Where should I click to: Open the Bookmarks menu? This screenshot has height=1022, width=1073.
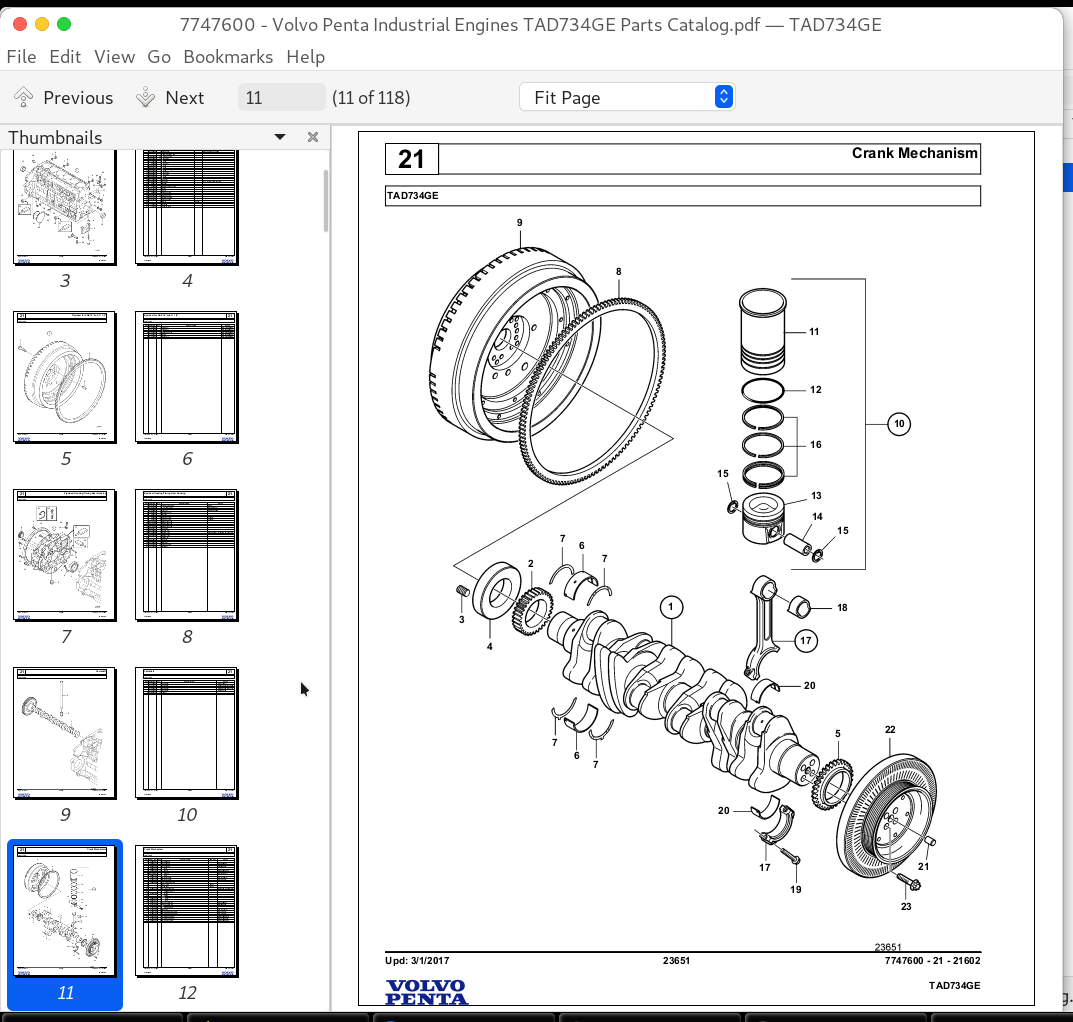228,57
